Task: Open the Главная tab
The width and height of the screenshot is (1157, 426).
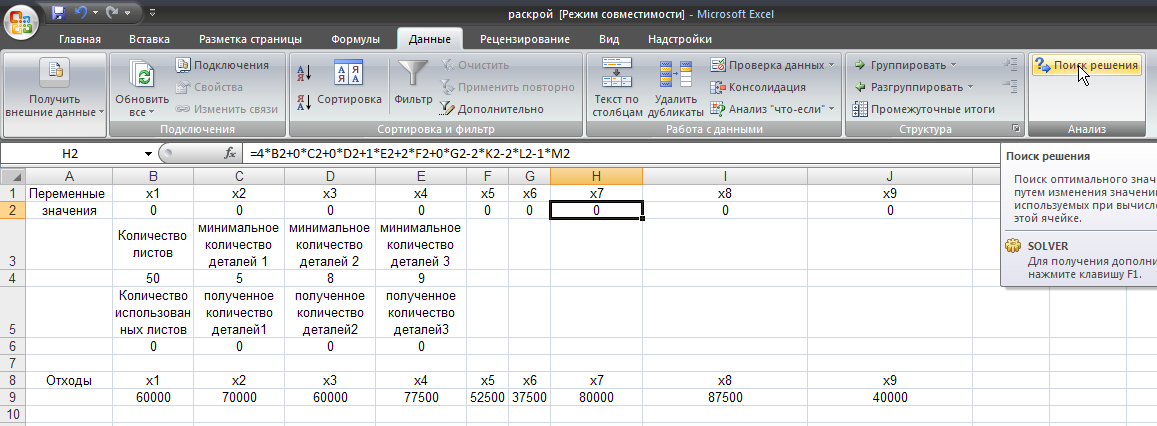Action: [80, 39]
